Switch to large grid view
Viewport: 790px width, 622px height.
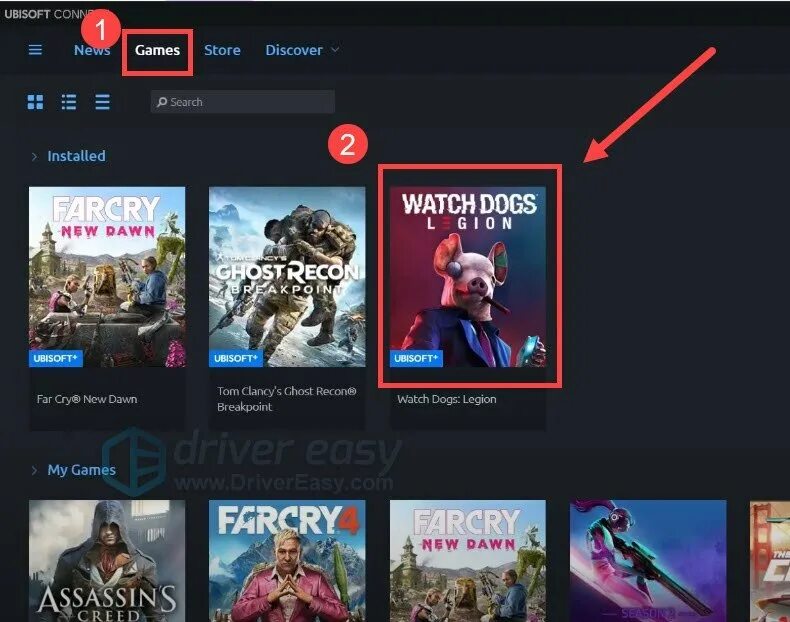(x=35, y=102)
